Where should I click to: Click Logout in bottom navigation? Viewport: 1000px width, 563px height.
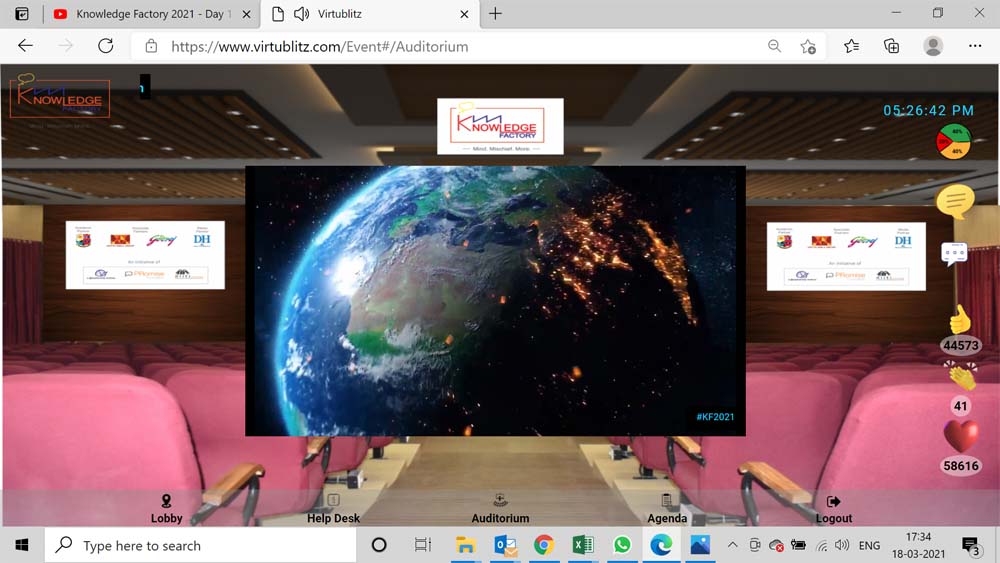[834, 509]
